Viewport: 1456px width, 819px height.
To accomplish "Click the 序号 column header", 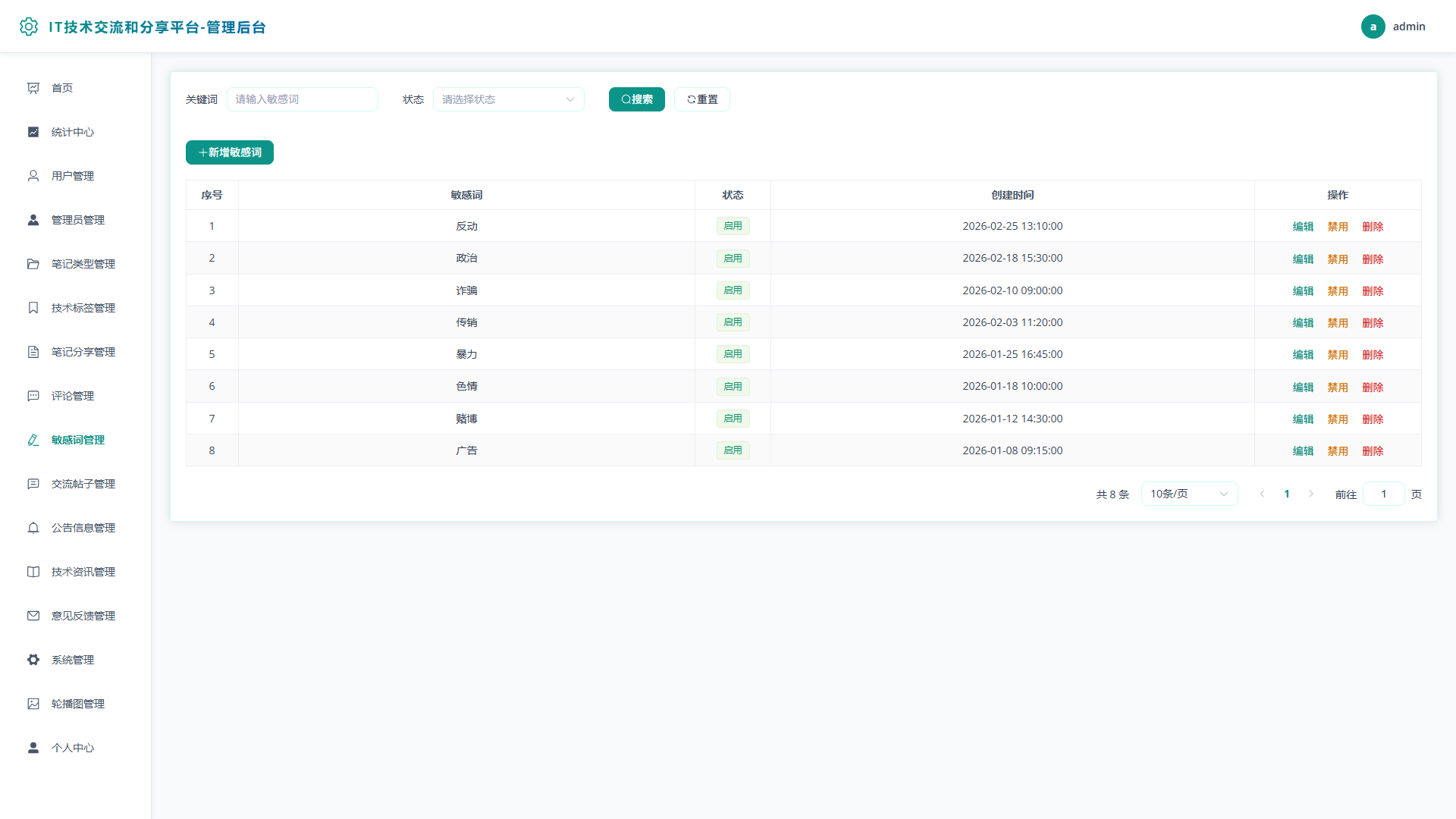I will [212, 195].
